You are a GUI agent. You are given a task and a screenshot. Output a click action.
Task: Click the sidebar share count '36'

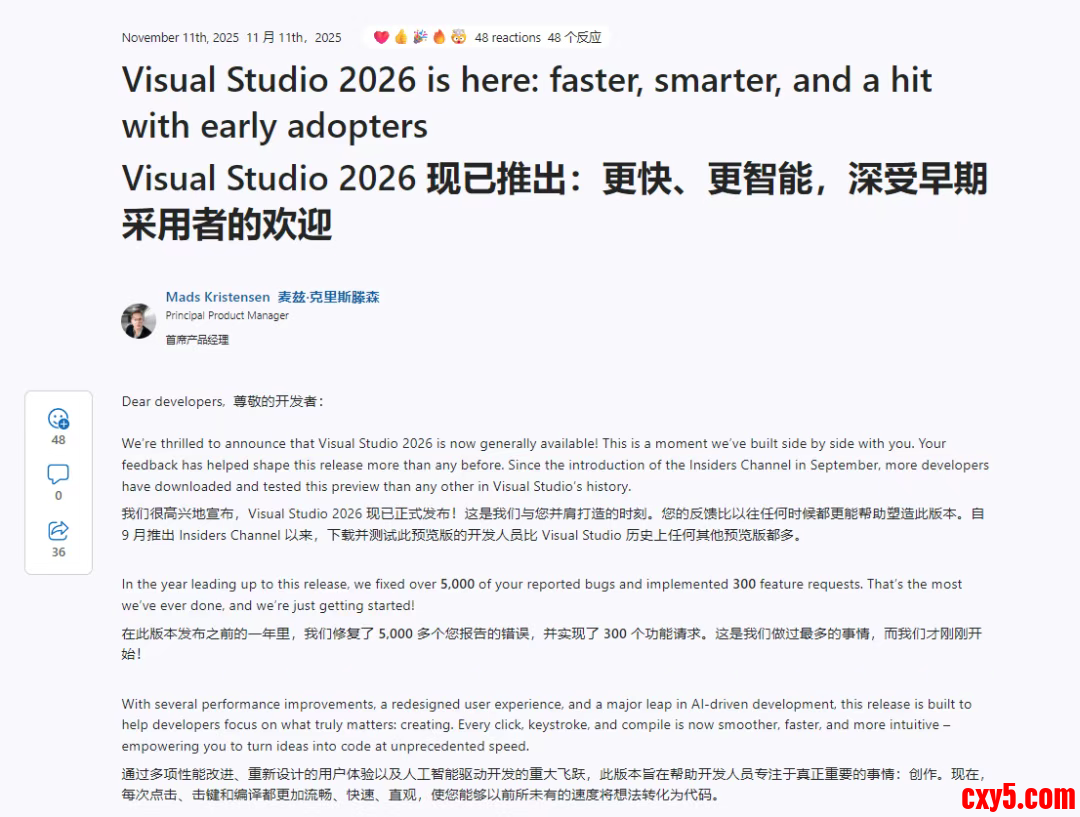coord(59,552)
